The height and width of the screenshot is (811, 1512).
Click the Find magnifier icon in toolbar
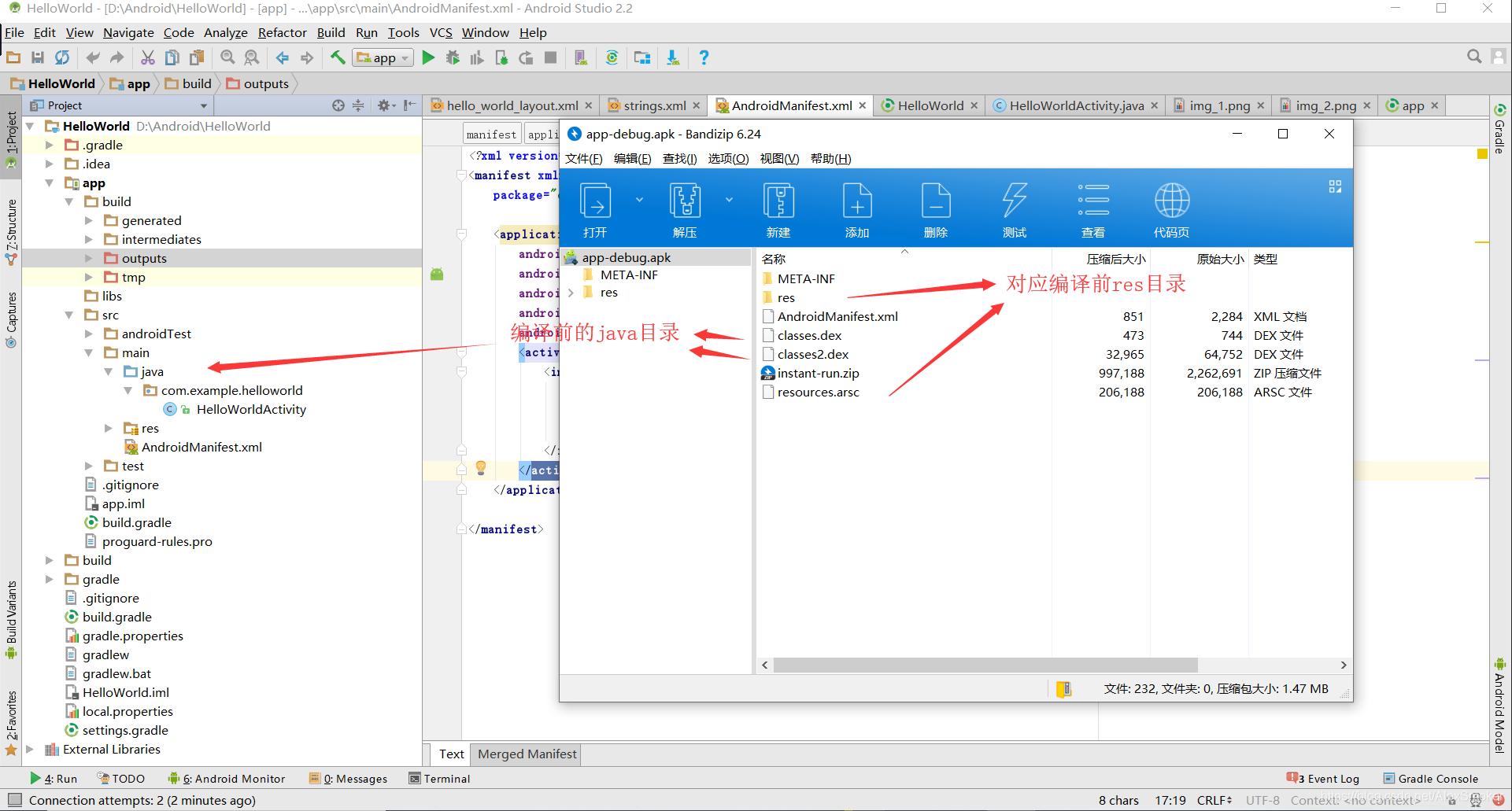coord(227,57)
